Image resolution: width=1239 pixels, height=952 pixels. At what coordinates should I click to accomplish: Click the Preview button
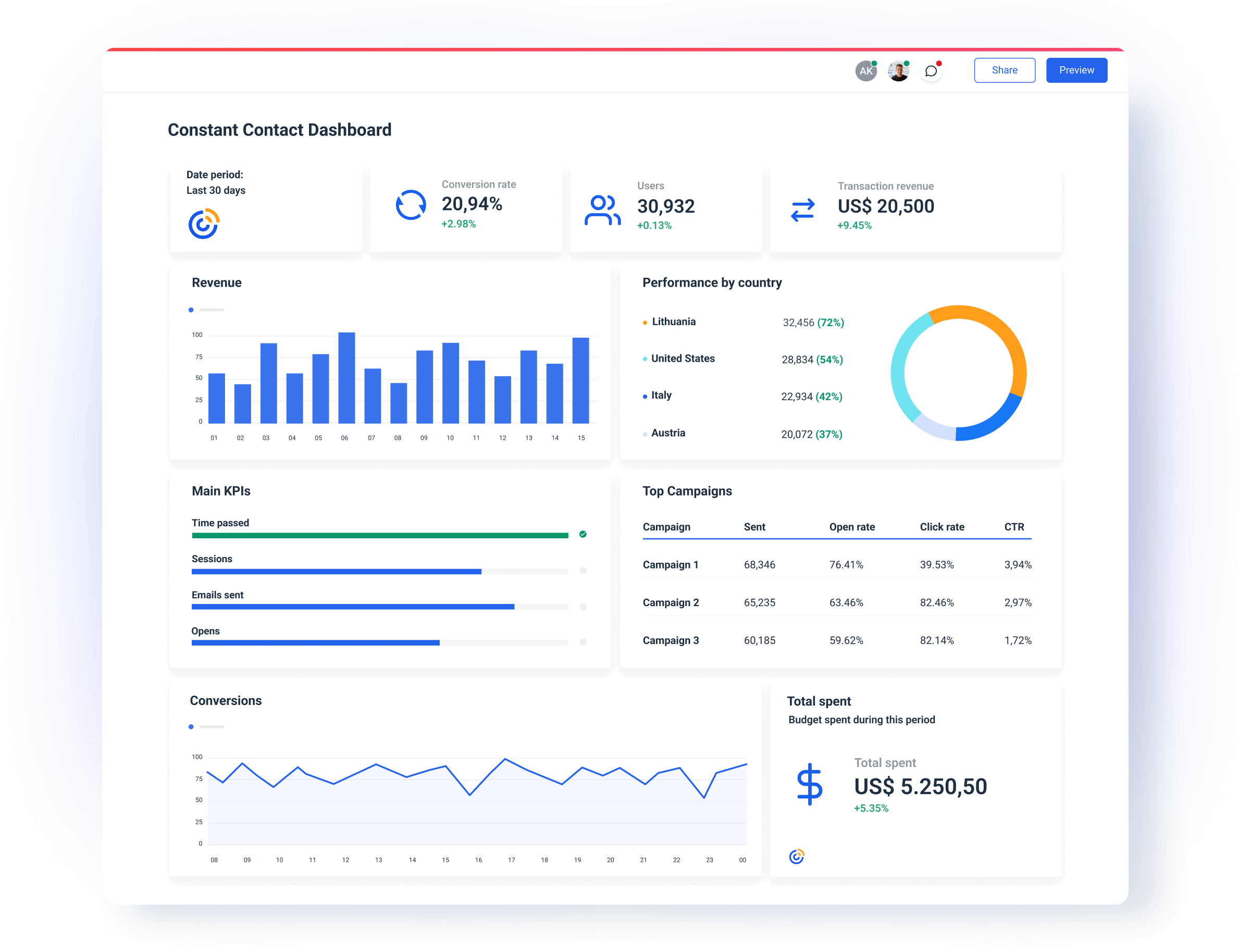coord(1076,70)
